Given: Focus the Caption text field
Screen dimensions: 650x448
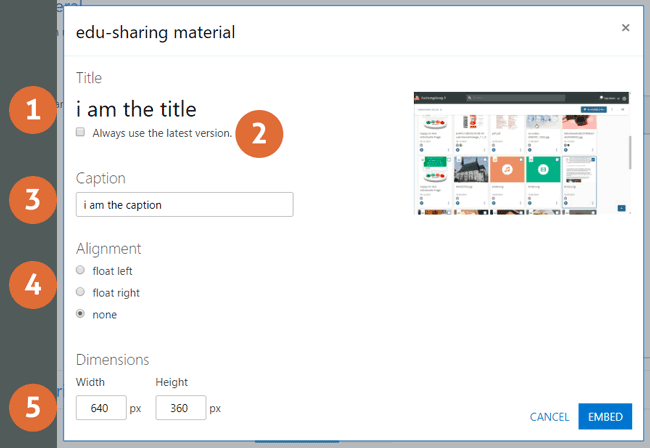Looking at the screenshot, I should click(x=184, y=205).
